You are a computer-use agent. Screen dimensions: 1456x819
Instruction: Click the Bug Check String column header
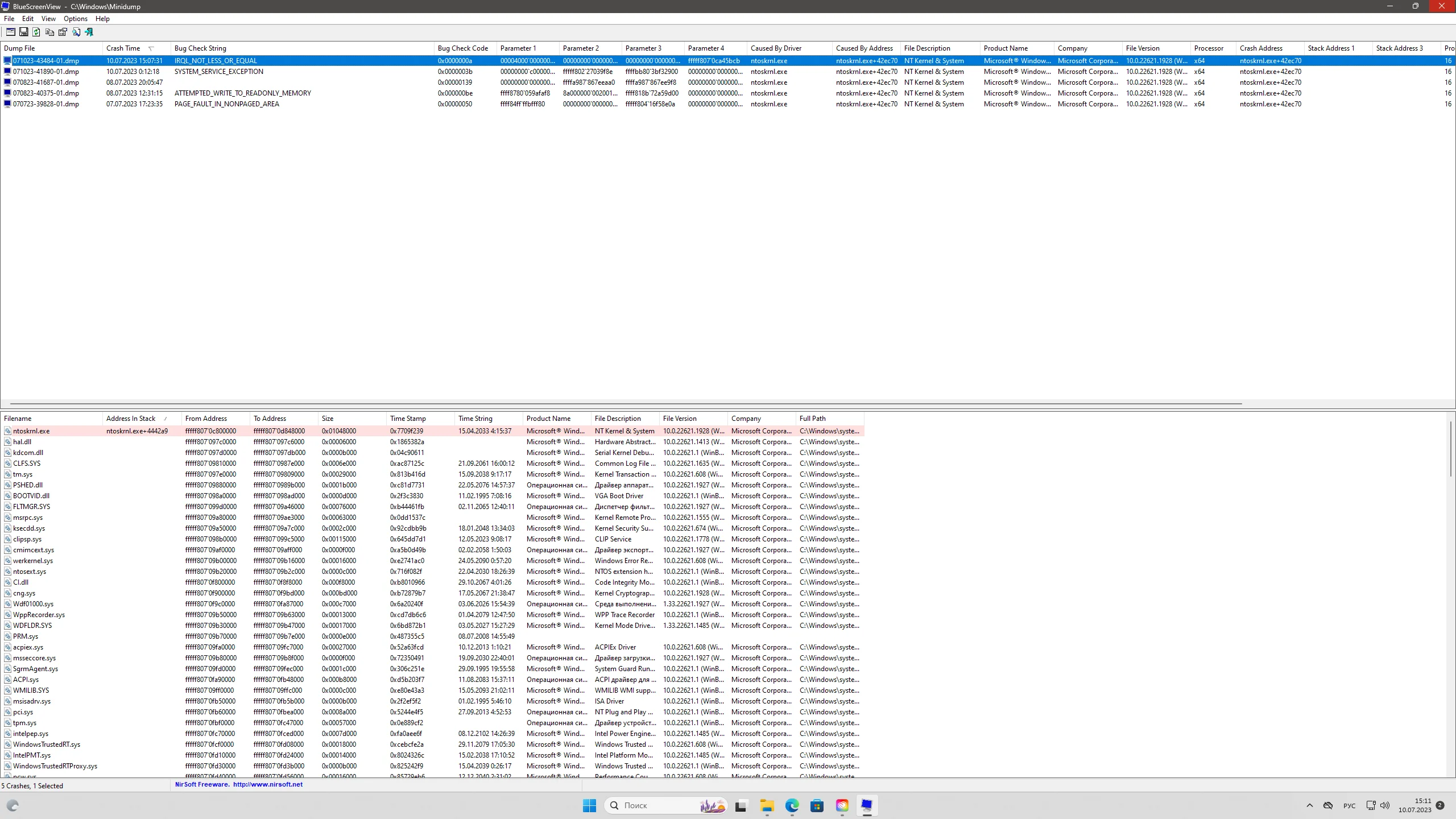(x=200, y=48)
